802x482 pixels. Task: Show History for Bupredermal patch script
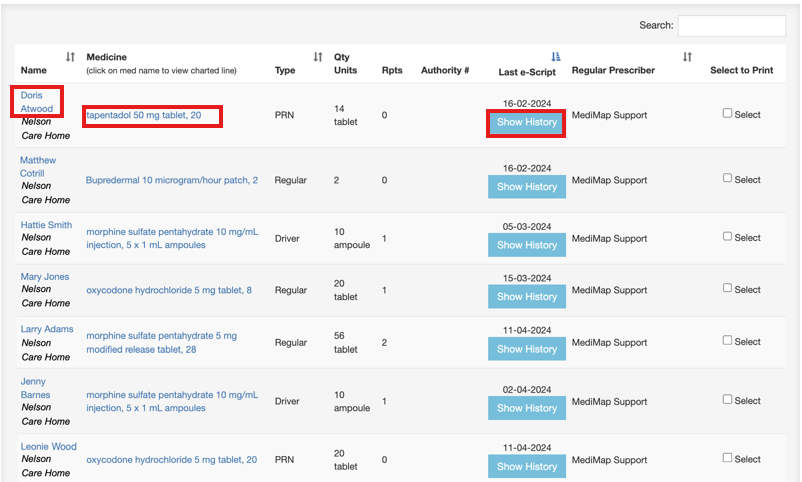click(527, 187)
